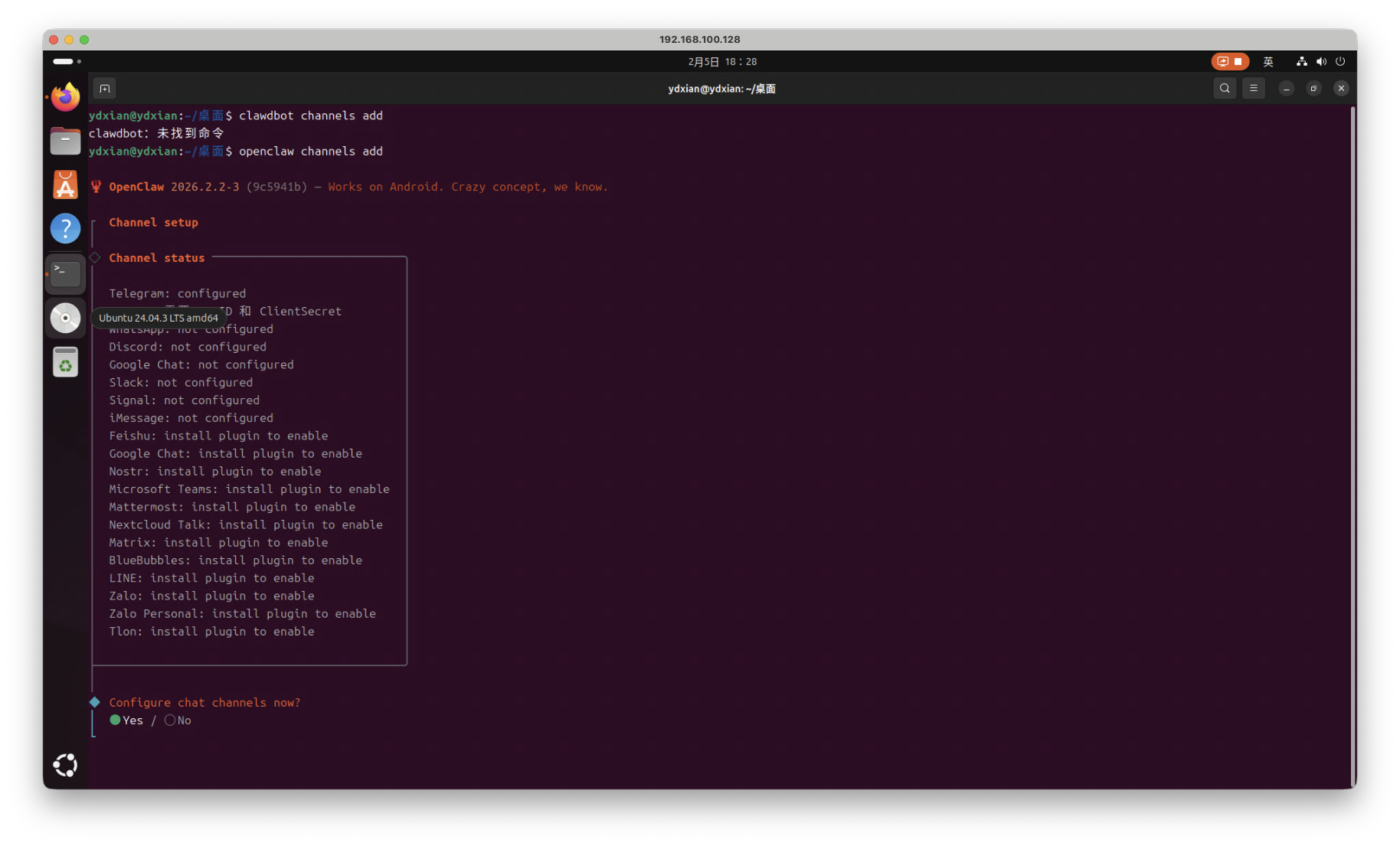The width and height of the screenshot is (1400, 846).
Task: Open the terminal hamburger menu
Action: (x=1254, y=88)
